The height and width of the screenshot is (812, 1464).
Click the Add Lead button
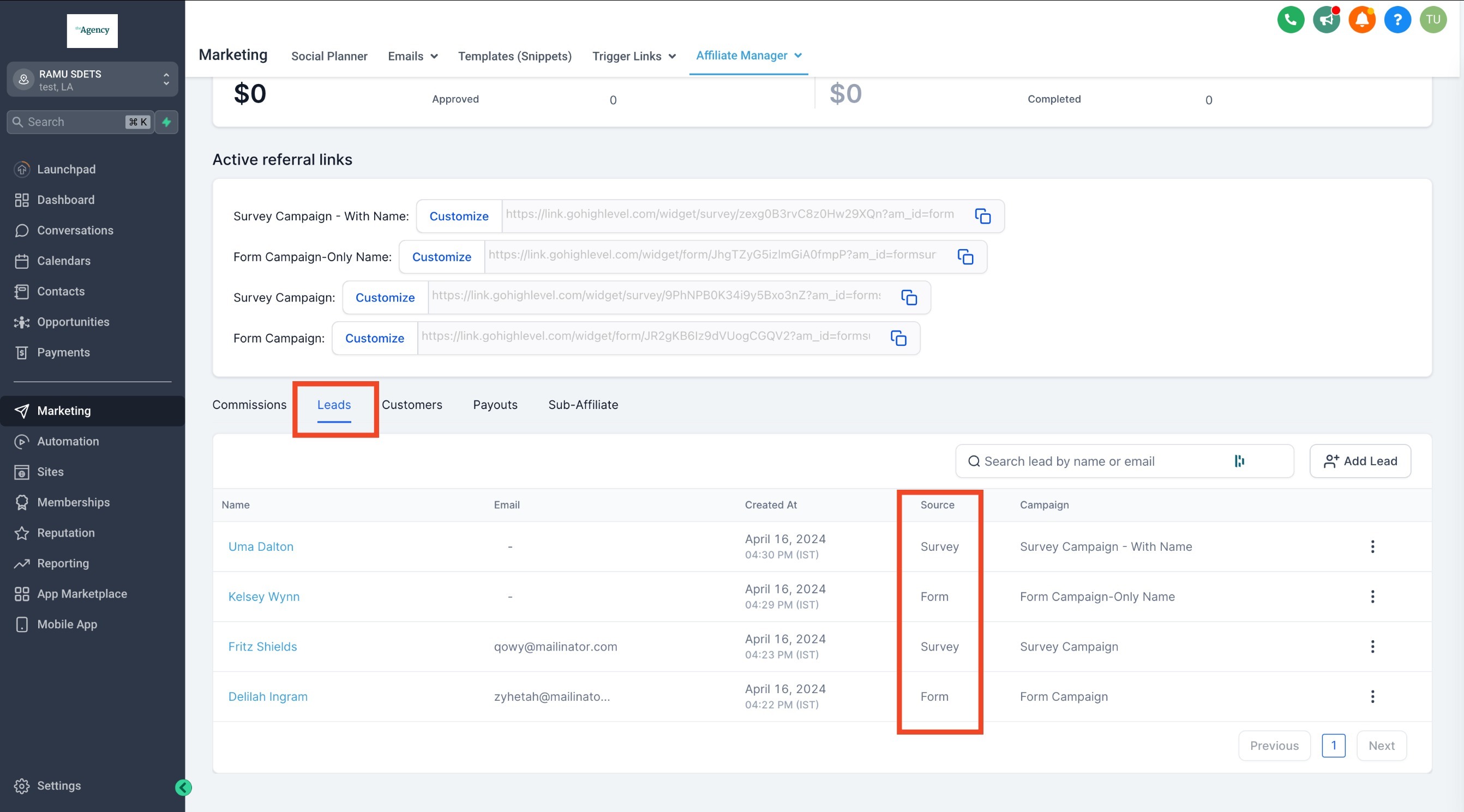[x=1359, y=461]
